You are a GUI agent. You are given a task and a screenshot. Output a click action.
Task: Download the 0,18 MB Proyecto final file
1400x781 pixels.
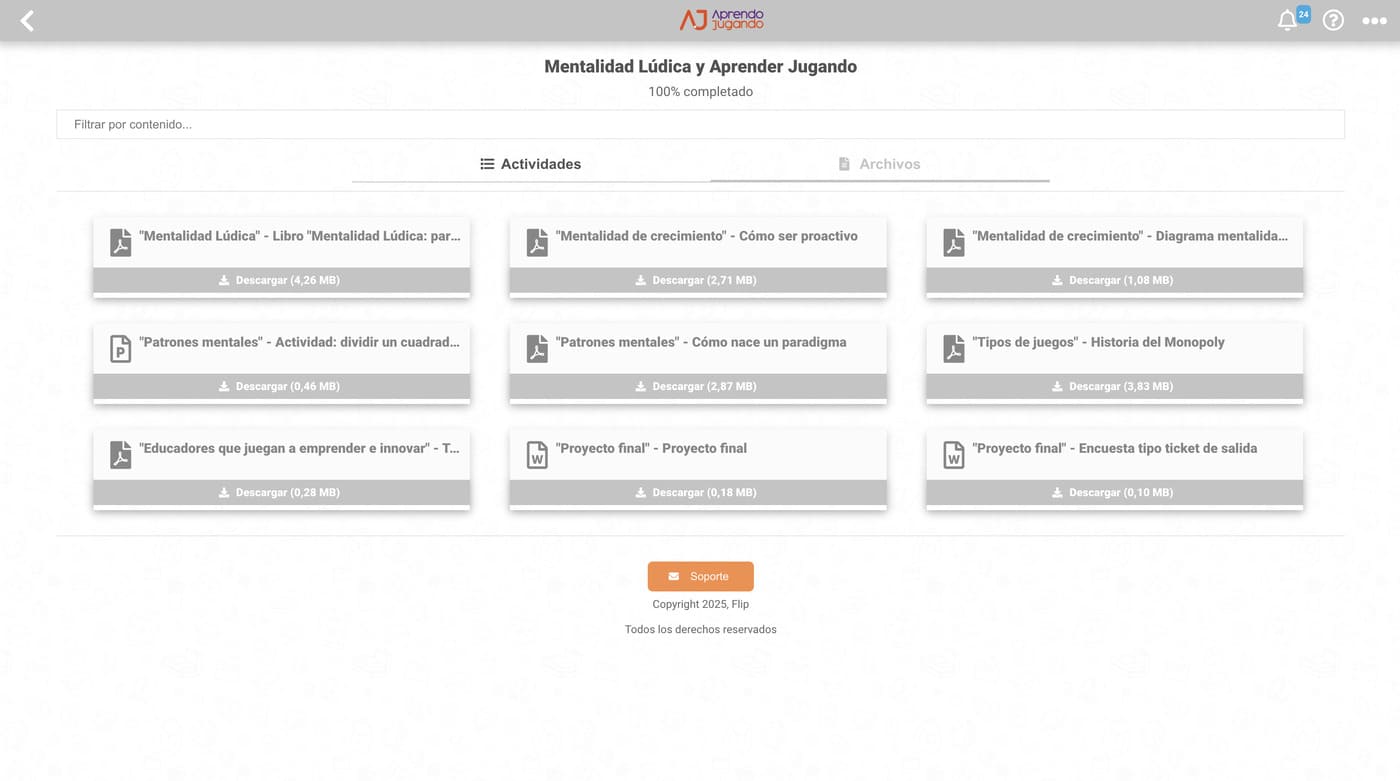click(x=698, y=492)
